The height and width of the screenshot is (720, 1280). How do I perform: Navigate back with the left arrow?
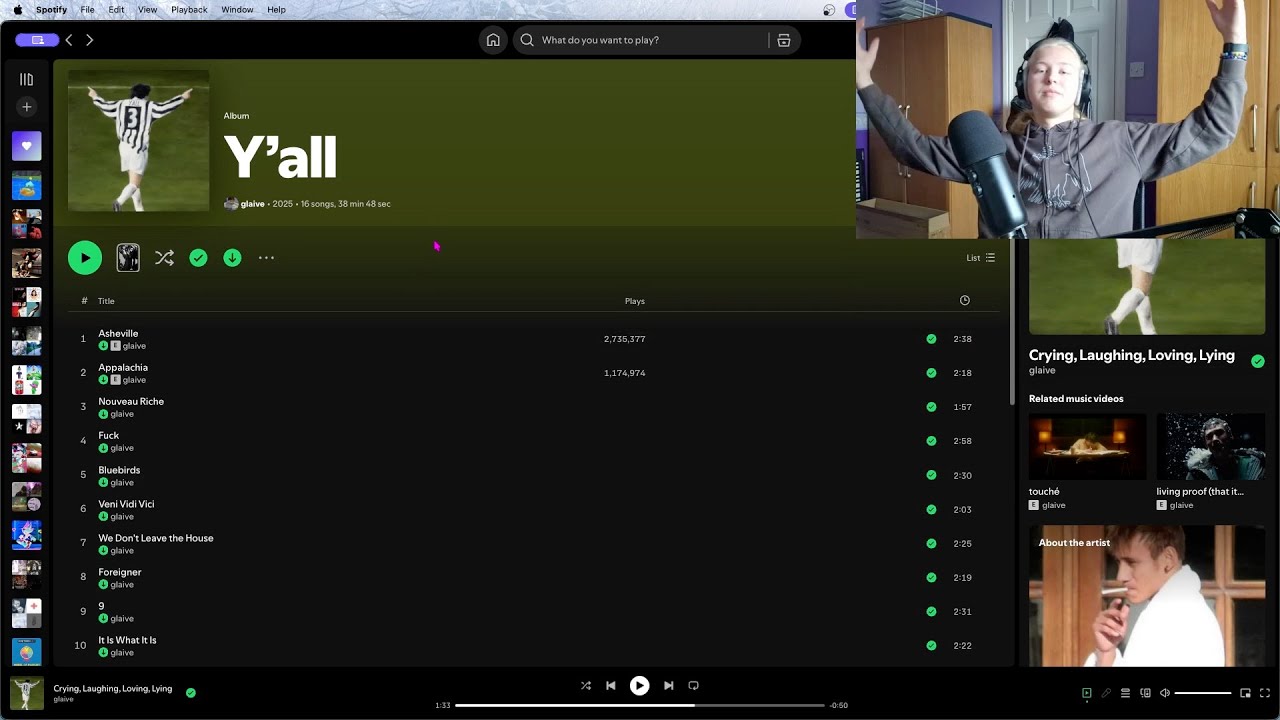[69, 40]
